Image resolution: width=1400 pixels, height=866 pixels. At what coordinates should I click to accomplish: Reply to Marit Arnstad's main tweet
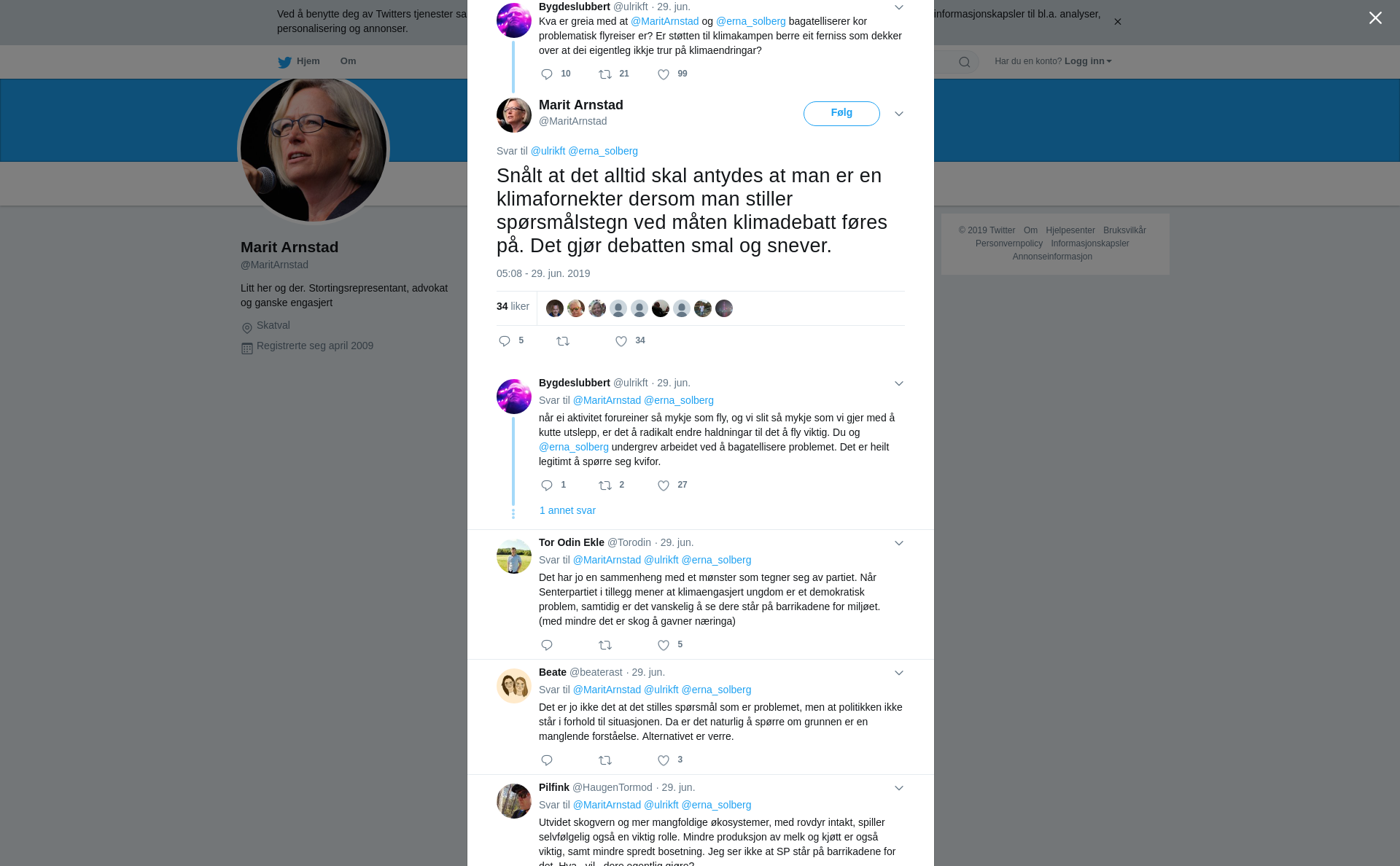[505, 341]
